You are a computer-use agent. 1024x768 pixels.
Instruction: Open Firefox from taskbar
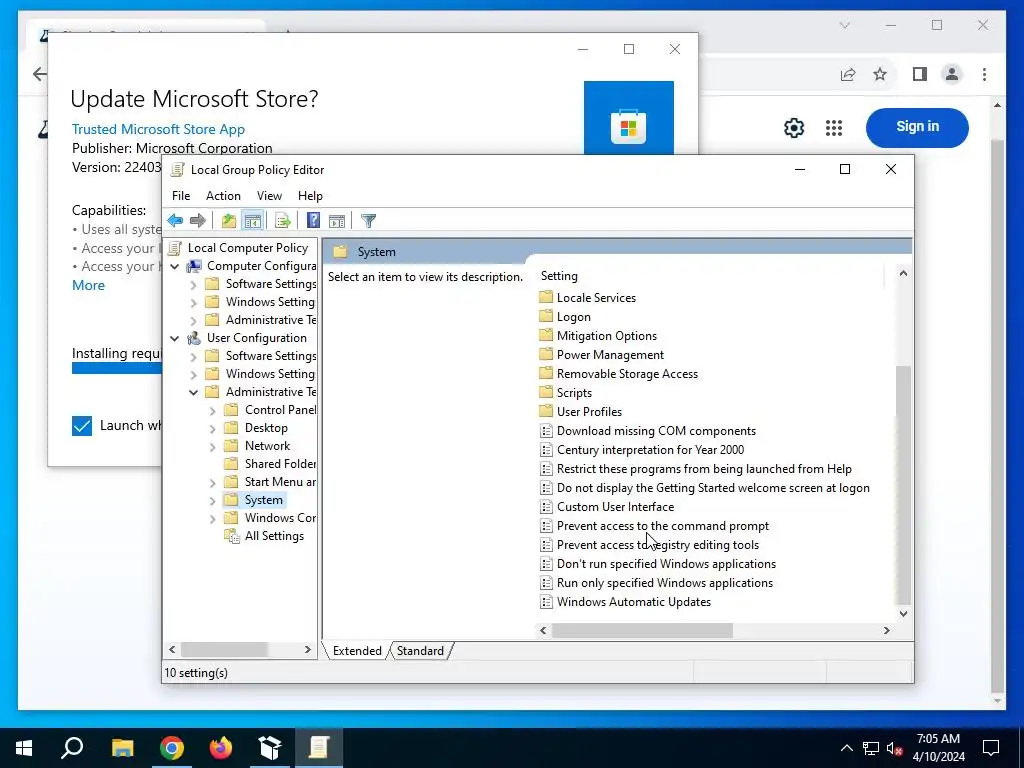(221, 748)
